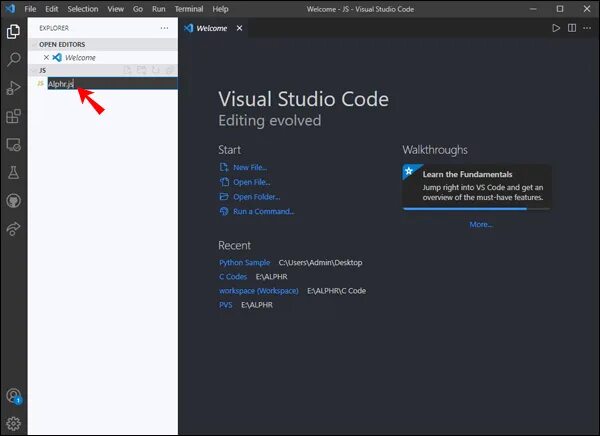Click the Run play button in editor toolbar
The height and width of the screenshot is (436, 600).
(556, 28)
